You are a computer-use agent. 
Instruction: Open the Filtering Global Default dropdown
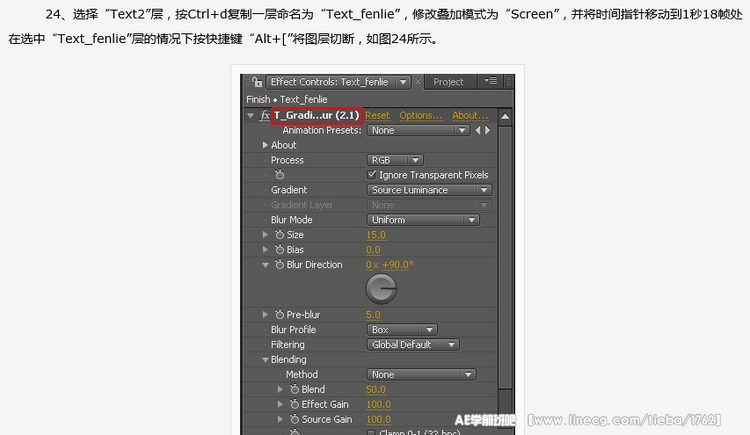tap(413, 345)
